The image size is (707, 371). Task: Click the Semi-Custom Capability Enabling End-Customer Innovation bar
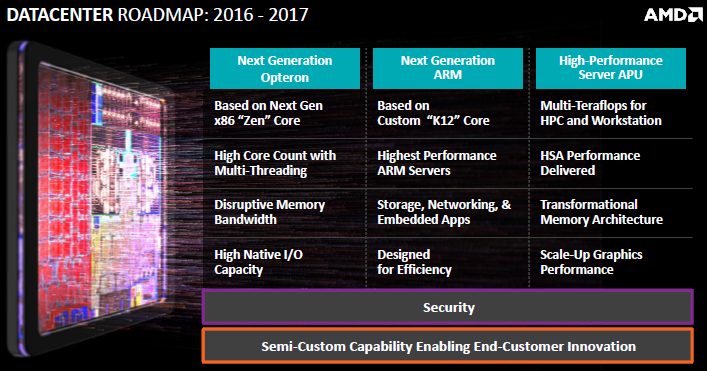(x=448, y=346)
